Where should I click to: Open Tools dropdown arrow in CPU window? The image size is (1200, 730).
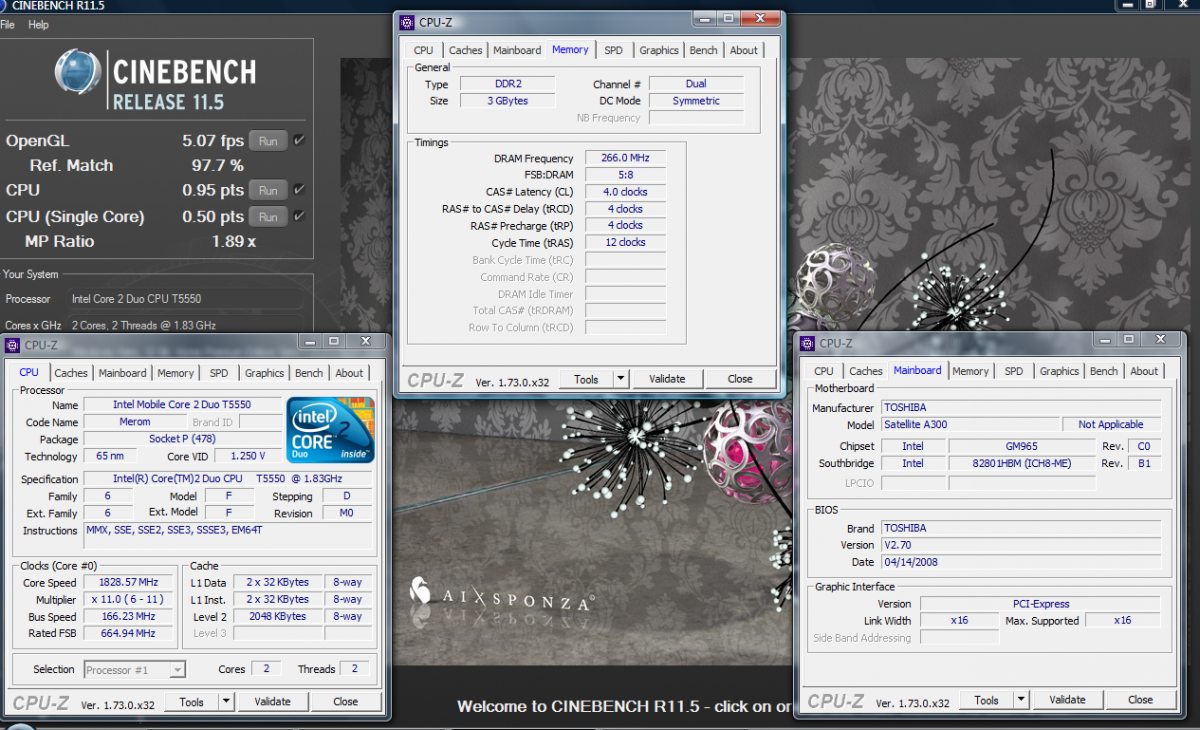[x=226, y=702]
